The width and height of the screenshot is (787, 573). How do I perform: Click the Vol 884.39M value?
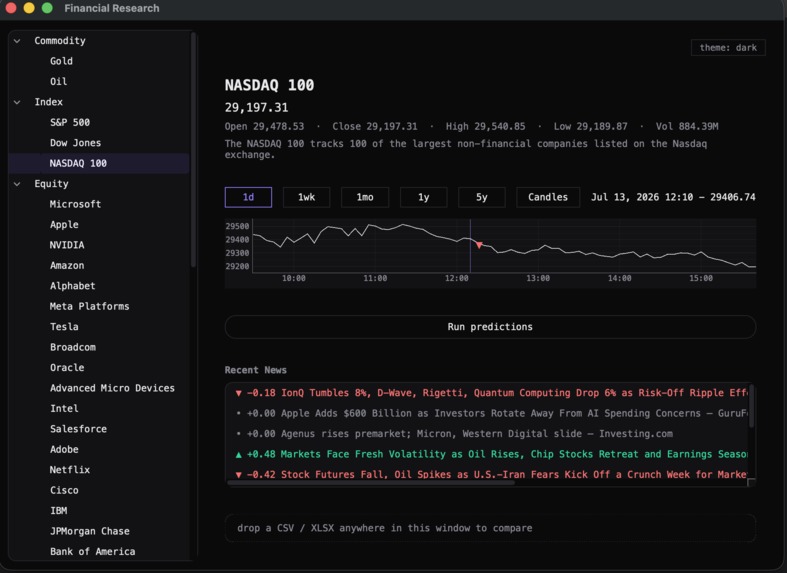pos(687,126)
